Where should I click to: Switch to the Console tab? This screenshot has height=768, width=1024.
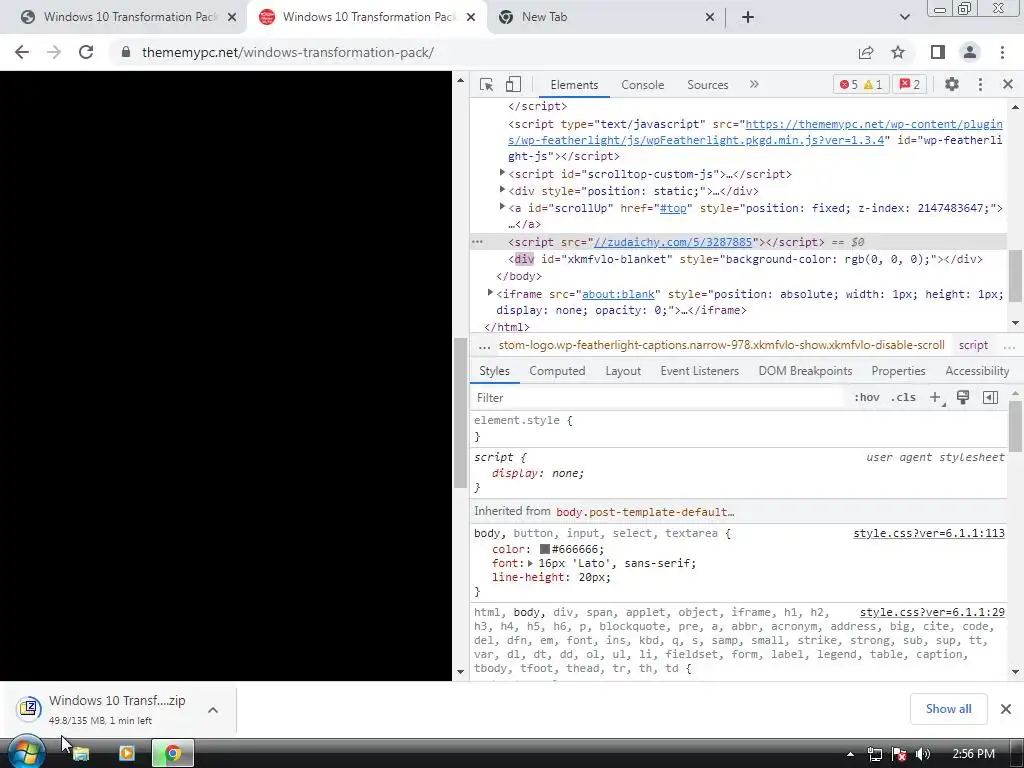[642, 85]
